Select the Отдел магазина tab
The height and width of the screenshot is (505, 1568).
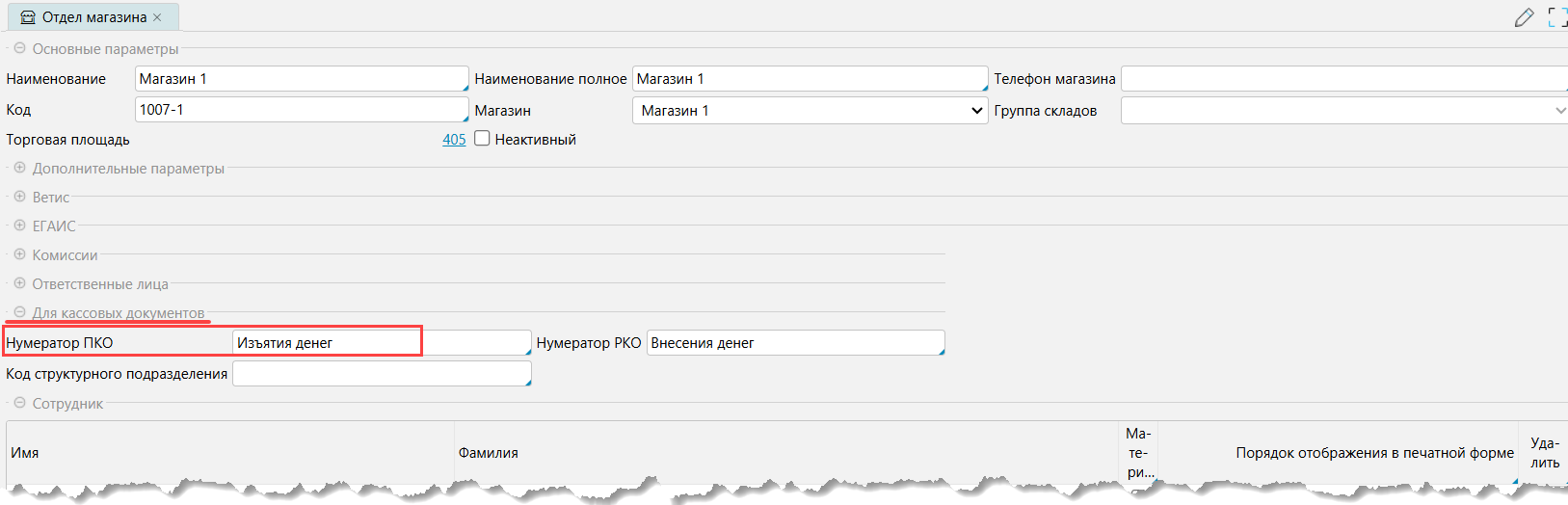coord(93,17)
